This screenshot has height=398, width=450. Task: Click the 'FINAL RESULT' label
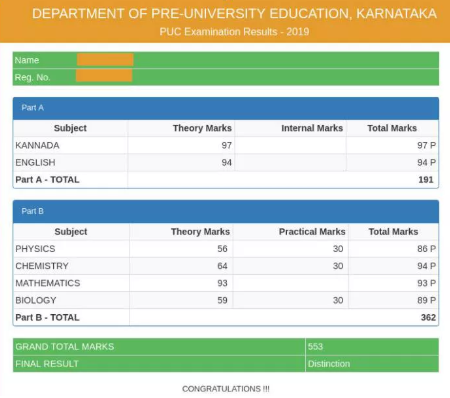(x=47, y=364)
